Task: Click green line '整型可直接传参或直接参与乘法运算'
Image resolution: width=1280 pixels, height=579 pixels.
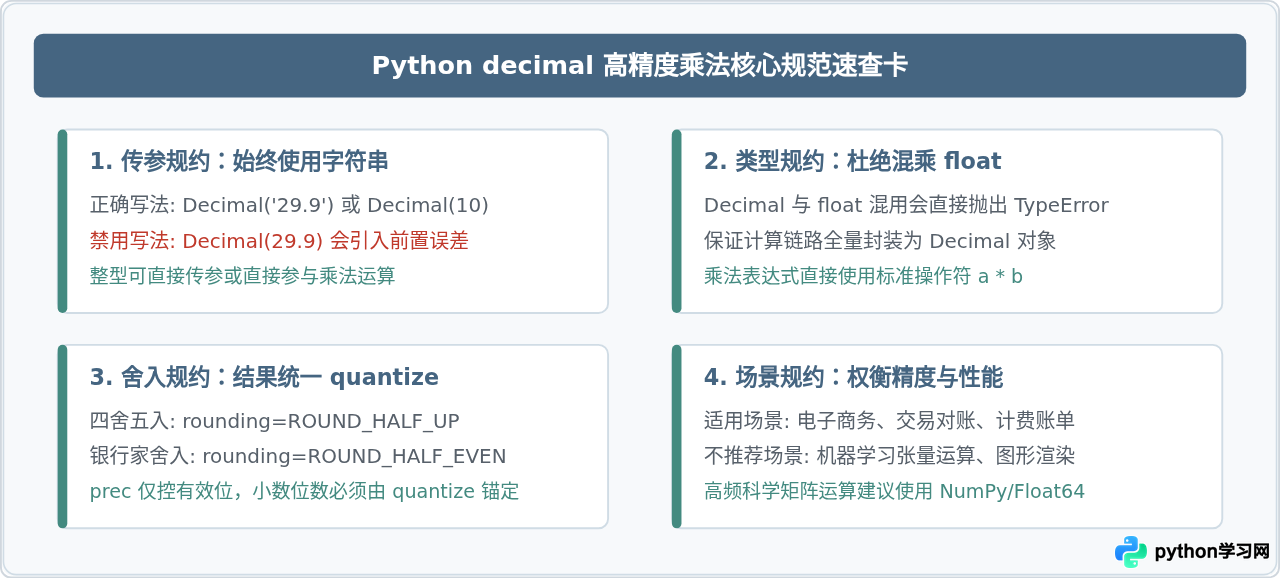Action: (243, 275)
